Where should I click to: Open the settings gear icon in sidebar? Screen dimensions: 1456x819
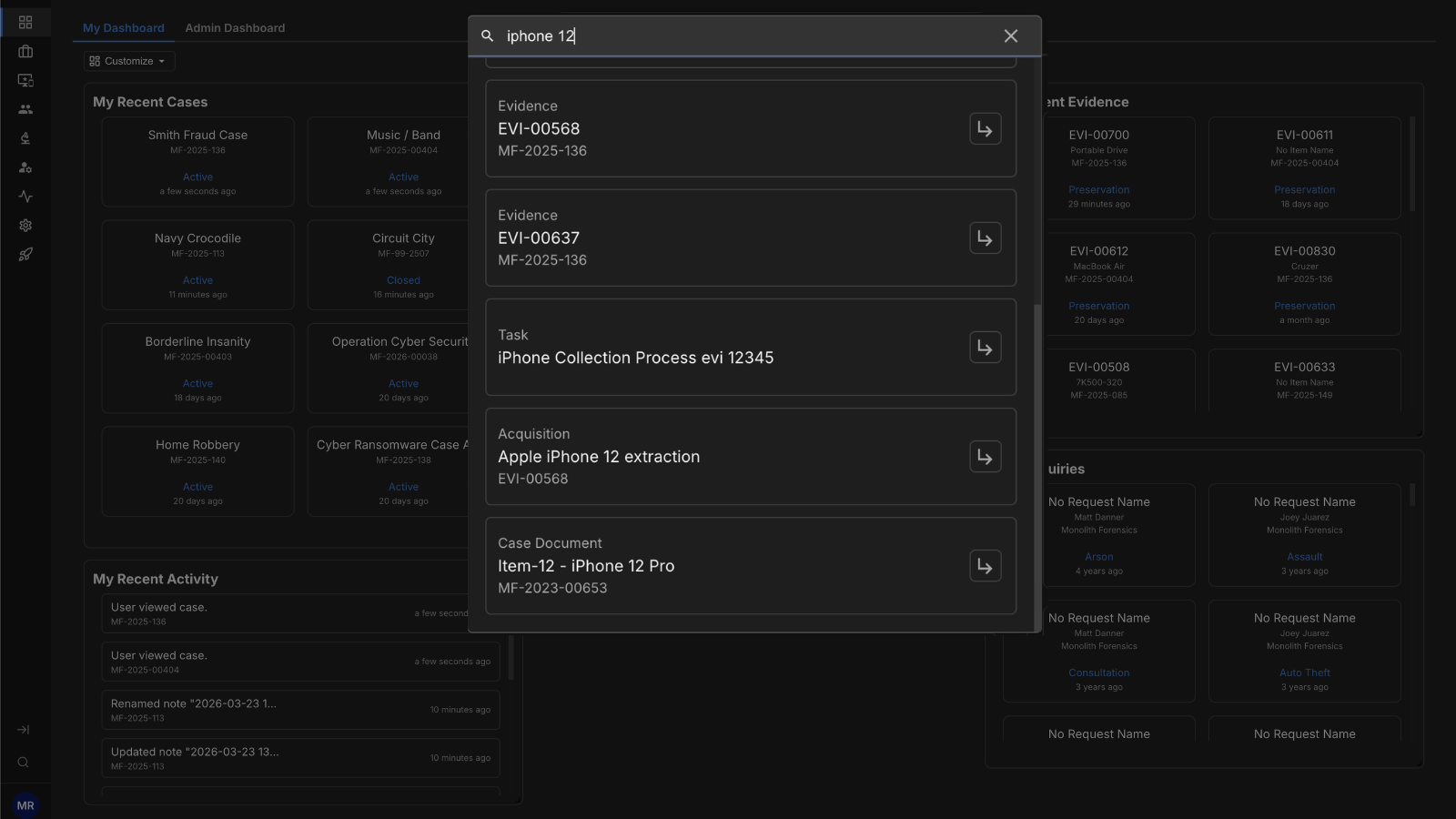tap(25, 226)
